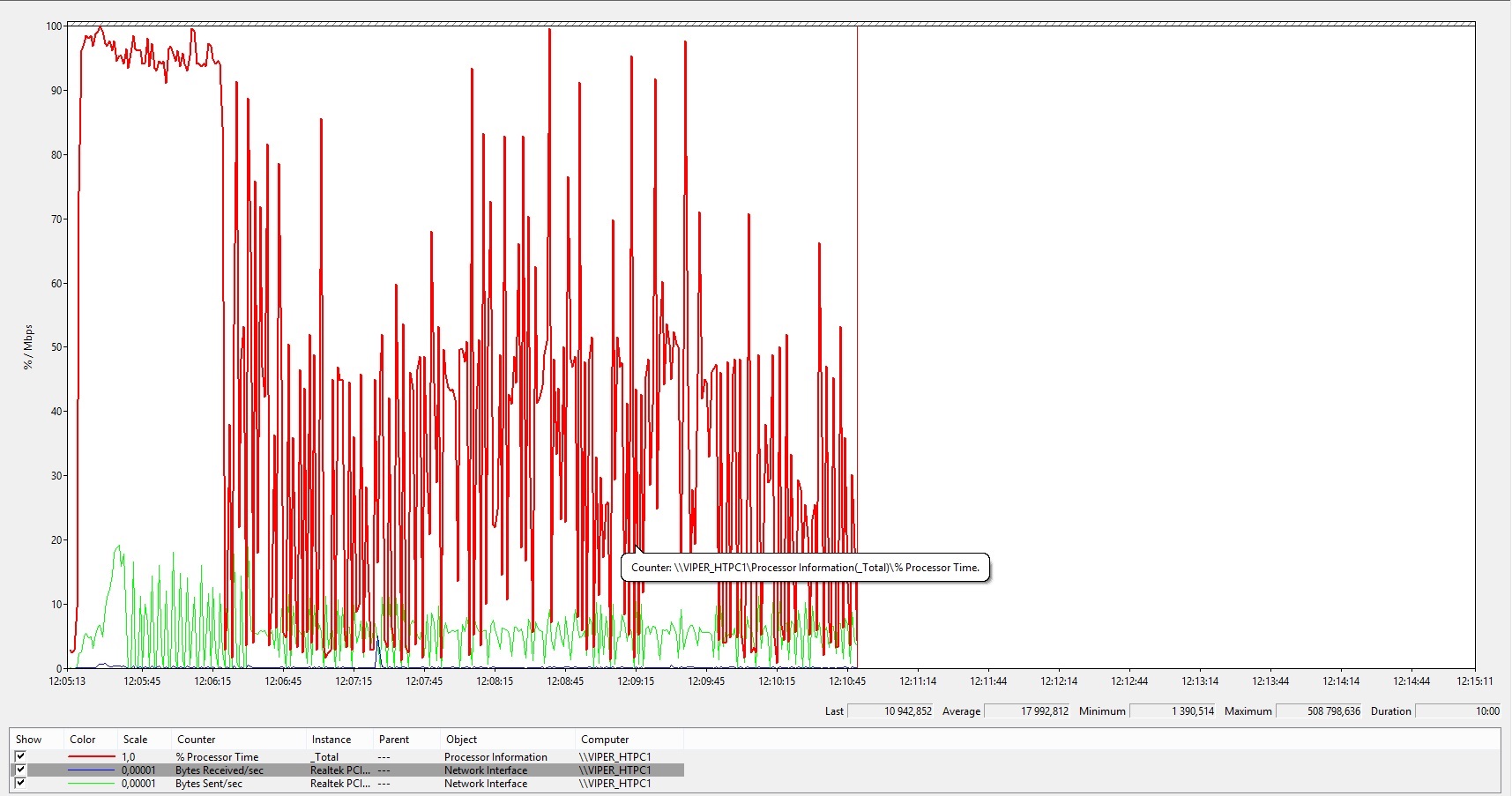Select the Bytes Sent/sec counter name

pos(208,784)
